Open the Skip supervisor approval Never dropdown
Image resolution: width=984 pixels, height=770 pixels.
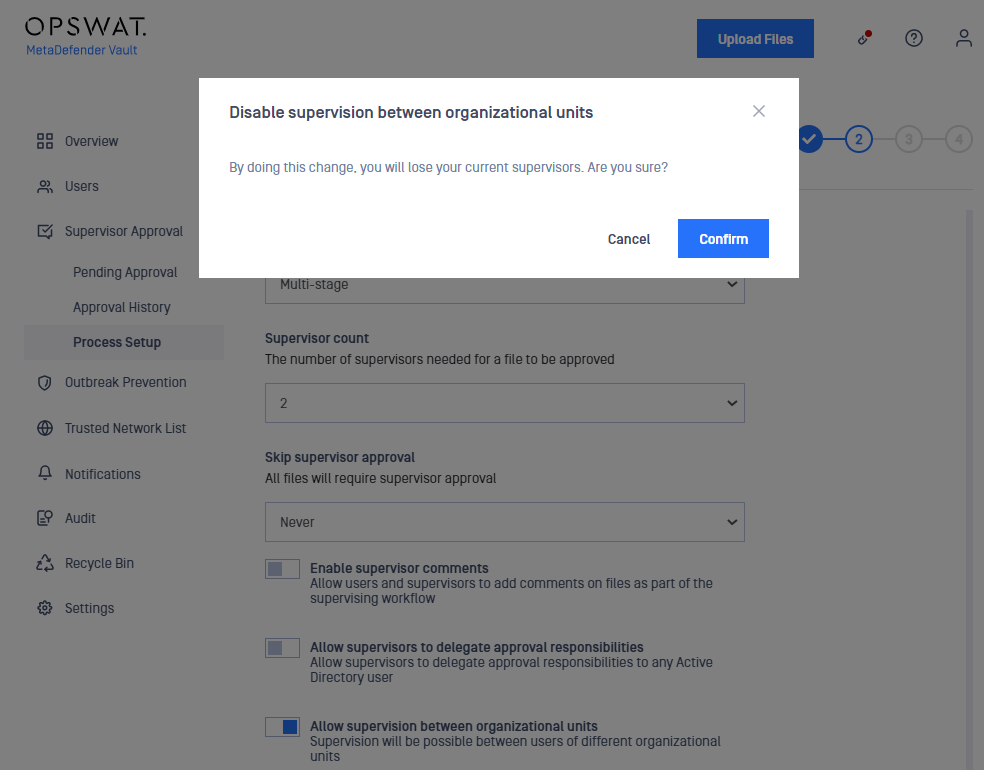click(x=505, y=522)
